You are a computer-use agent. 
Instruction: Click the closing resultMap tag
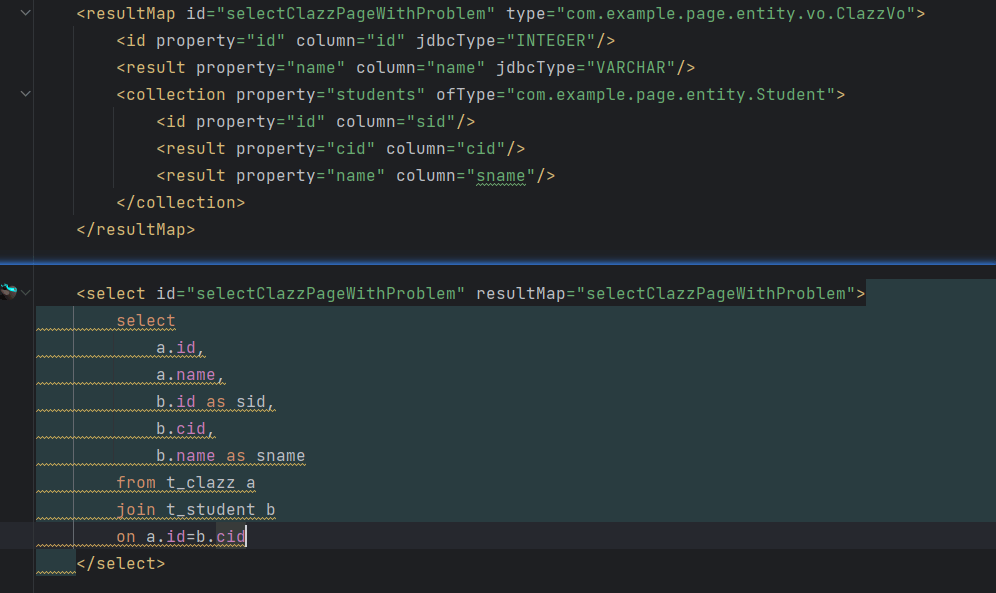click(x=135, y=229)
